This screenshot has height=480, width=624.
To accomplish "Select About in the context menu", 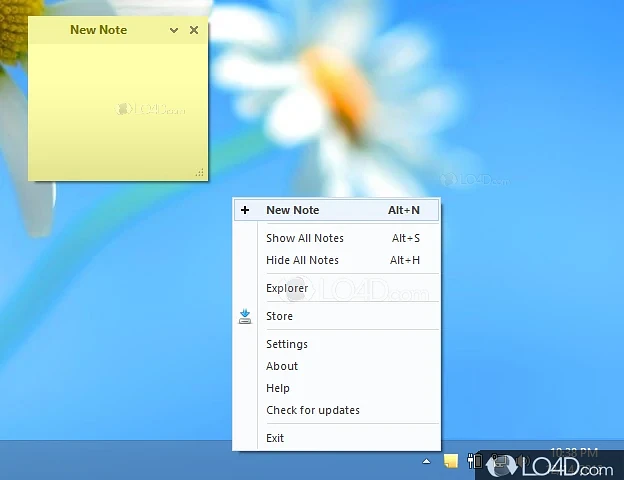I will point(282,366).
